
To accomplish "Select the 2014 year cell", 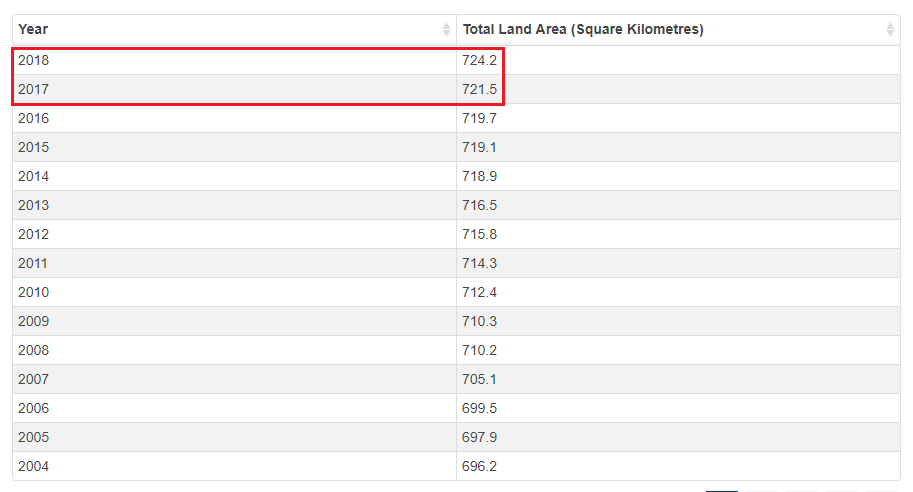I will [34, 176].
